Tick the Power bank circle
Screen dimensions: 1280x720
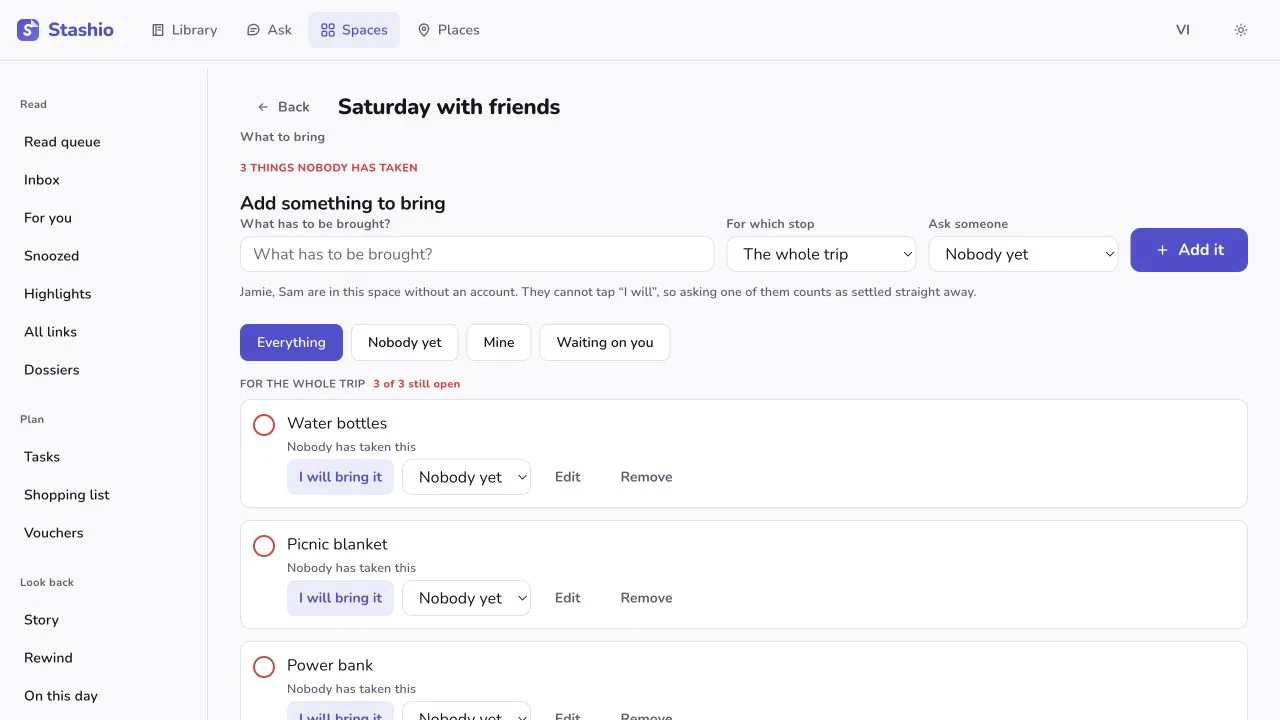[x=264, y=667]
